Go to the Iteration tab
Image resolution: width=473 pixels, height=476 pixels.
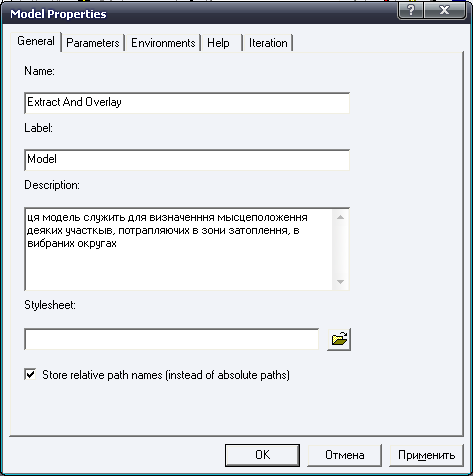[x=268, y=43]
